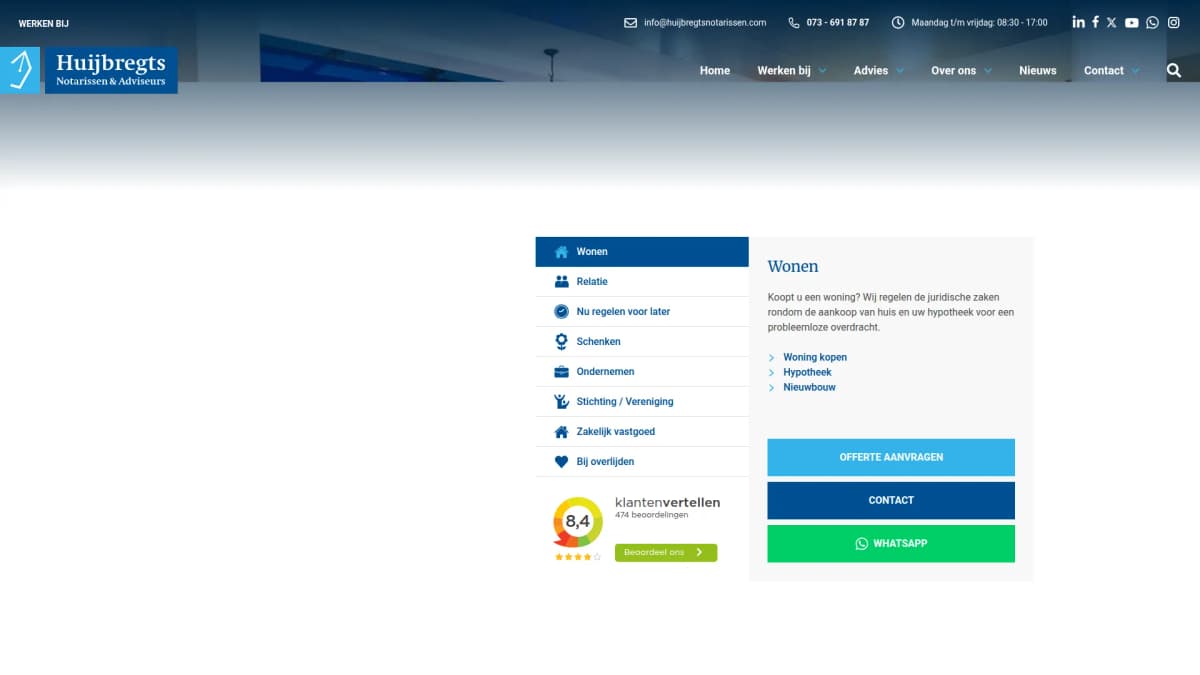Expand the Werken bij dropdown menu
The image size is (1200, 675).
(822, 71)
